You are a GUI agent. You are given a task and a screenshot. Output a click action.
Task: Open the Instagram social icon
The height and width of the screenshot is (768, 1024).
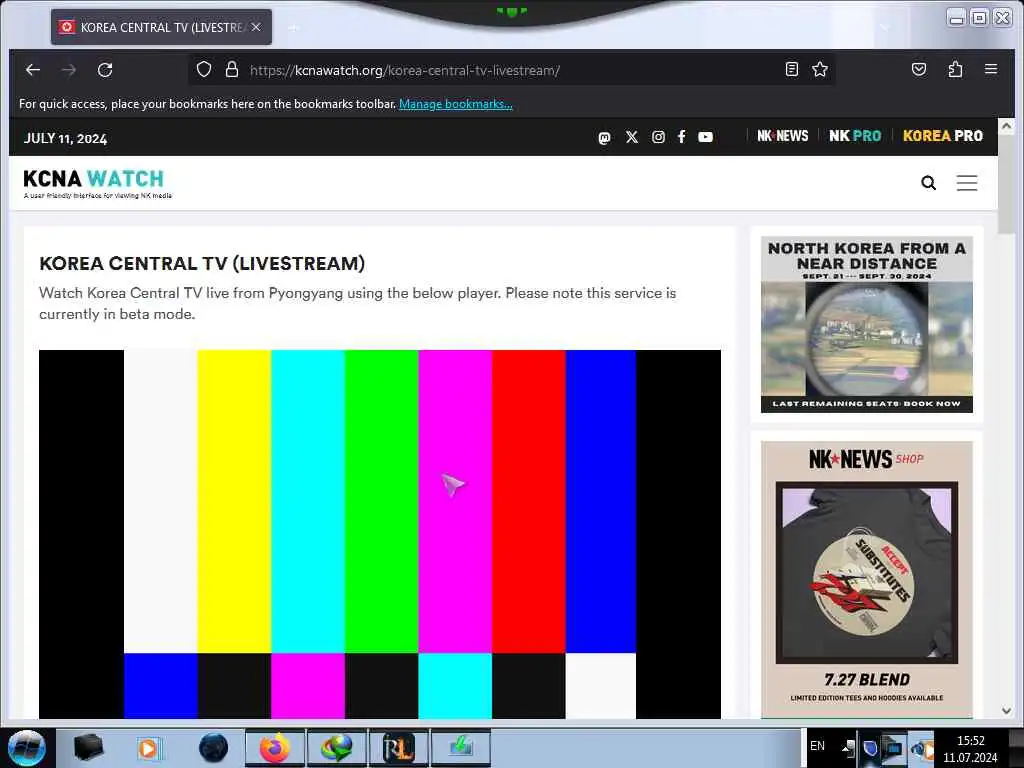pyautogui.click(x=658, y=137)
